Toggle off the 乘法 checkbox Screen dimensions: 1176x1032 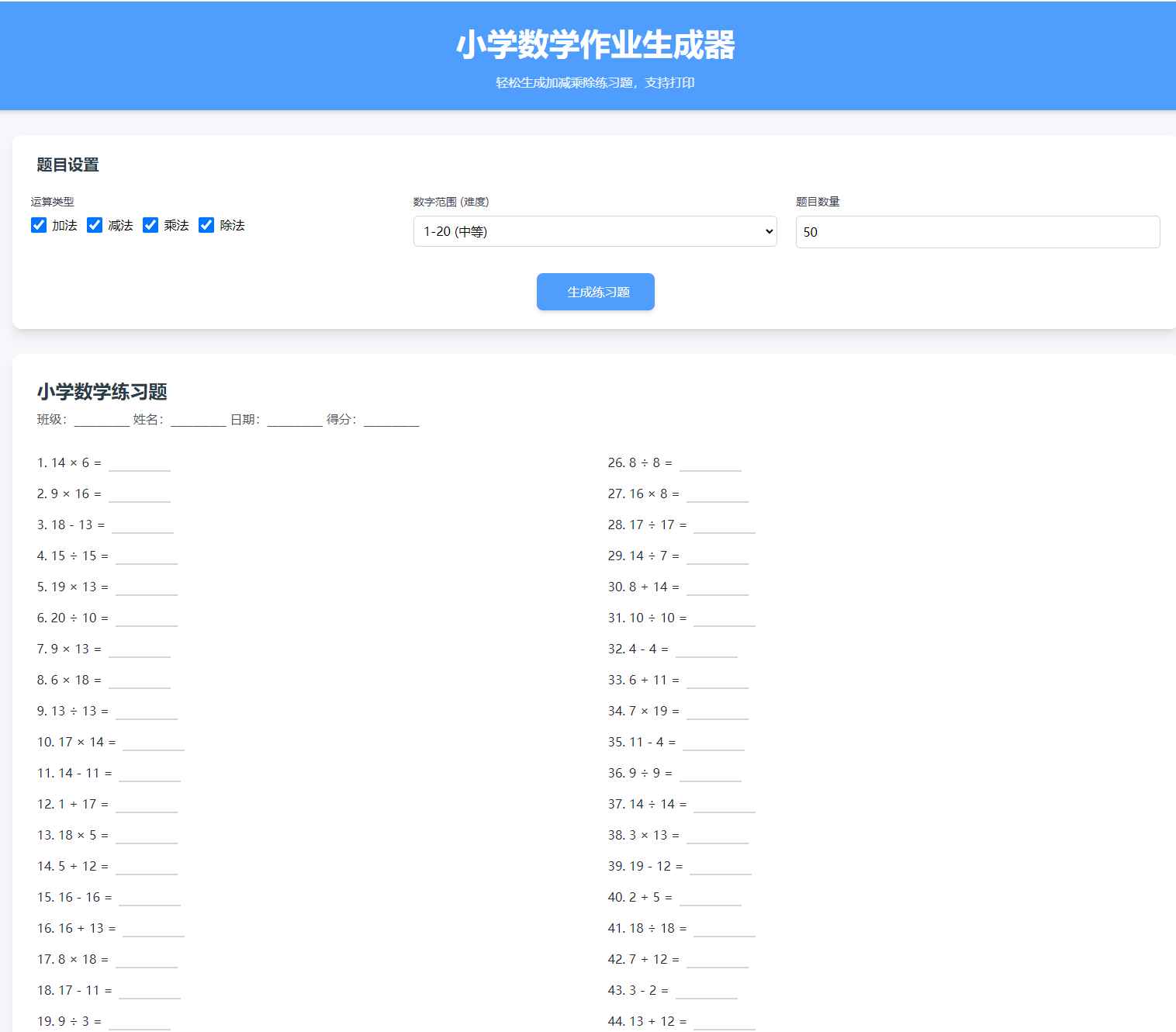point(150,225)
